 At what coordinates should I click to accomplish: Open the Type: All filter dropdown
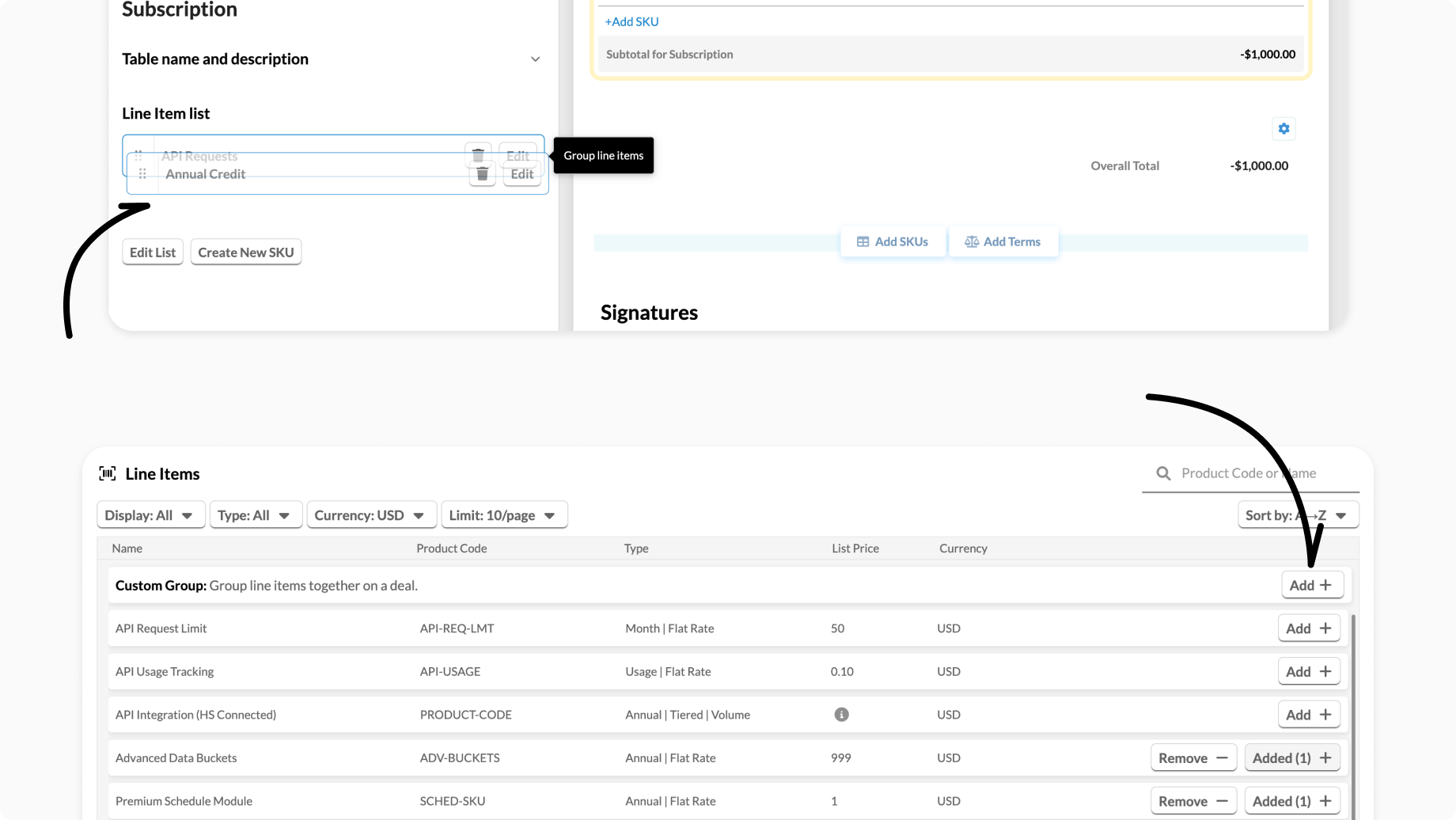pyautogui.click(x=254, y=515)
